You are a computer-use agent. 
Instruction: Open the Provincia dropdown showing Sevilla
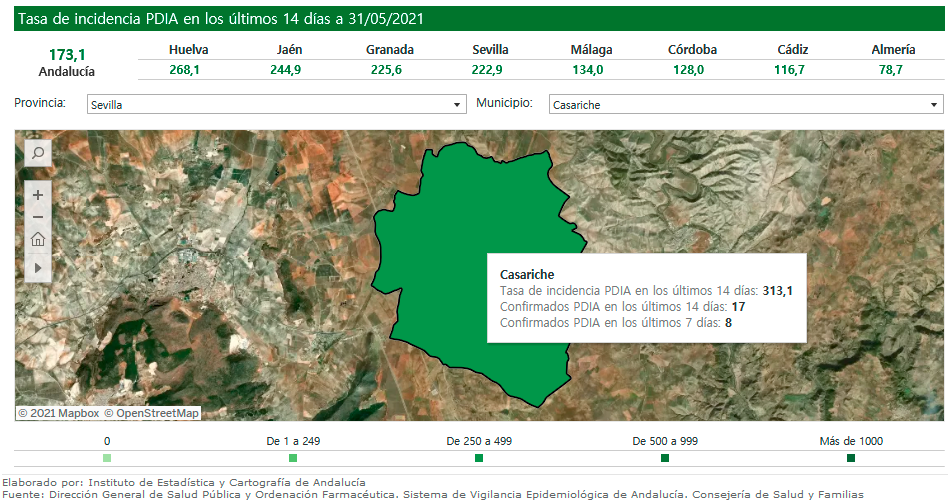point(275,104)
